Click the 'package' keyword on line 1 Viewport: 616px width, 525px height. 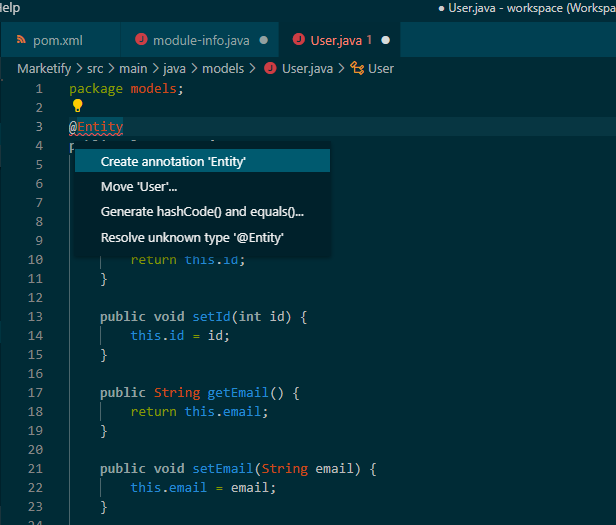pos(96,89)
